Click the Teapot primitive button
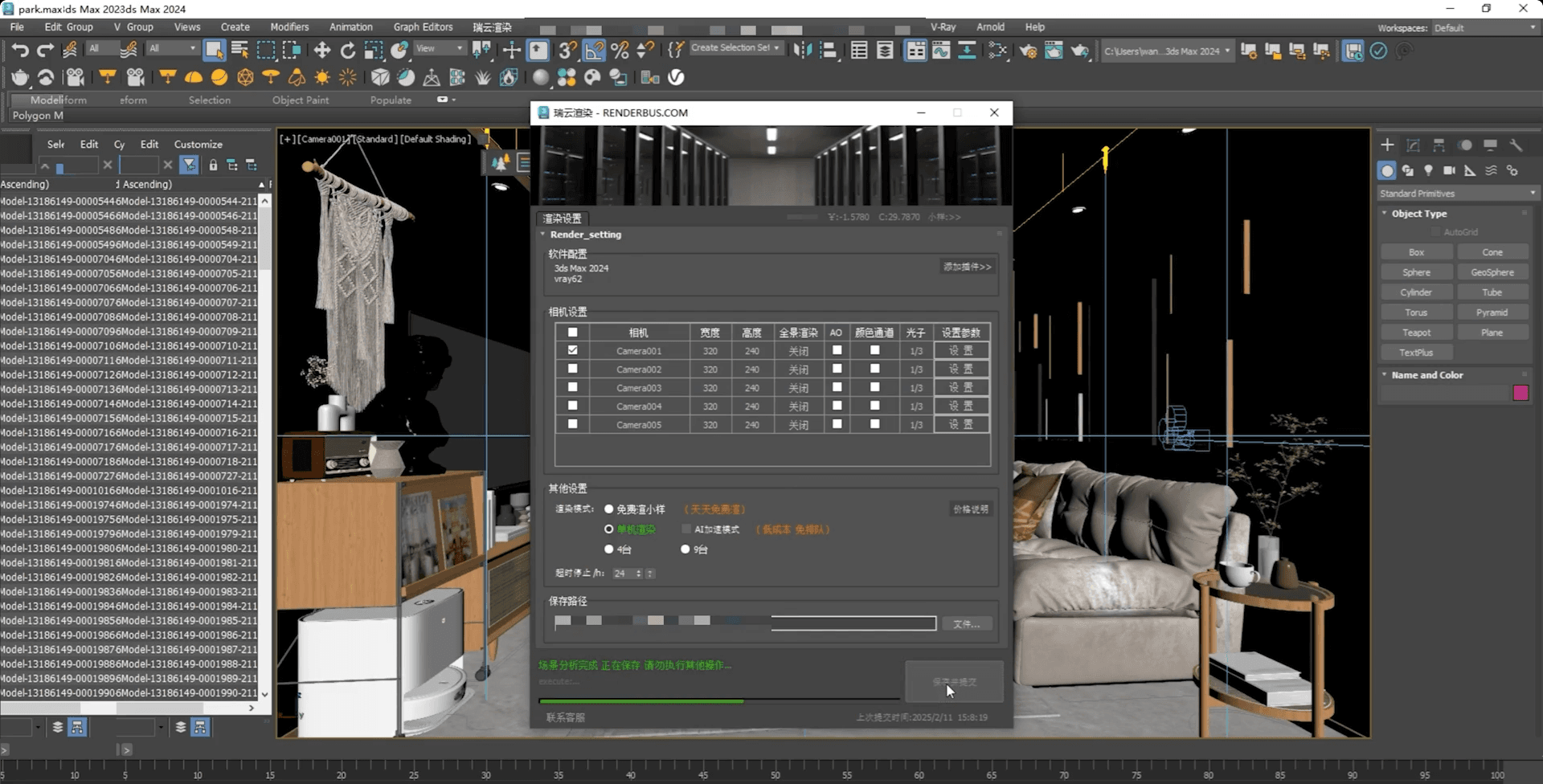The height and width of the screenshot is (784, 1543). [1416, 333]
